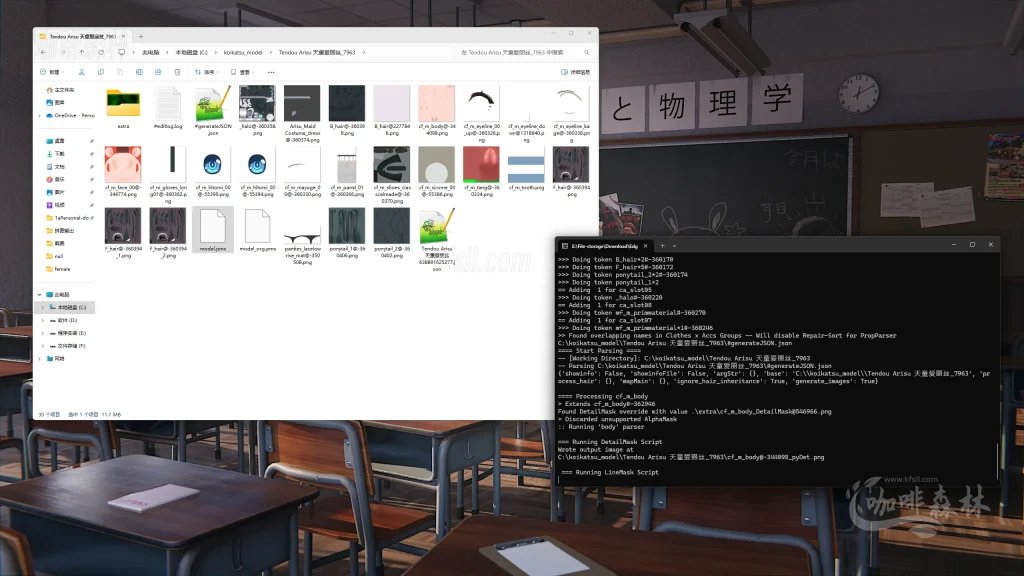Add a new File Explorer tab

[141, 35]
